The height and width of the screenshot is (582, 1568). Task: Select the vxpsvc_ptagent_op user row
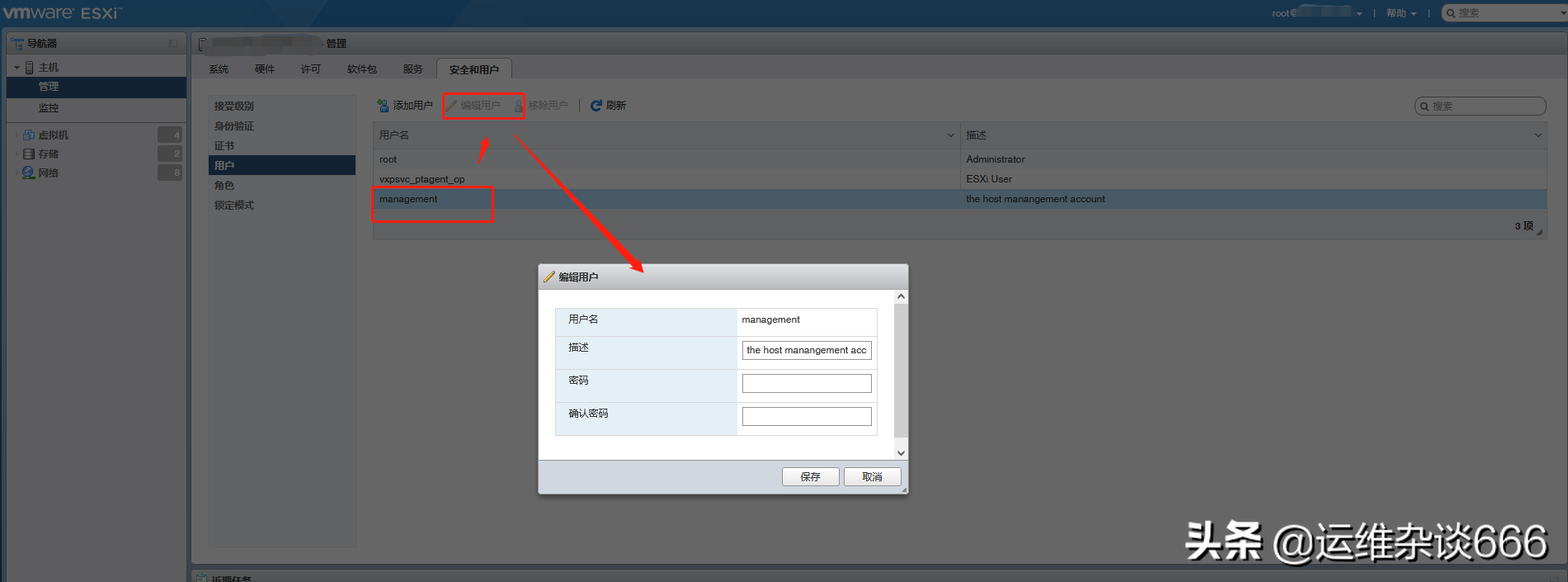pyautogui.click(x=959, y=179)
